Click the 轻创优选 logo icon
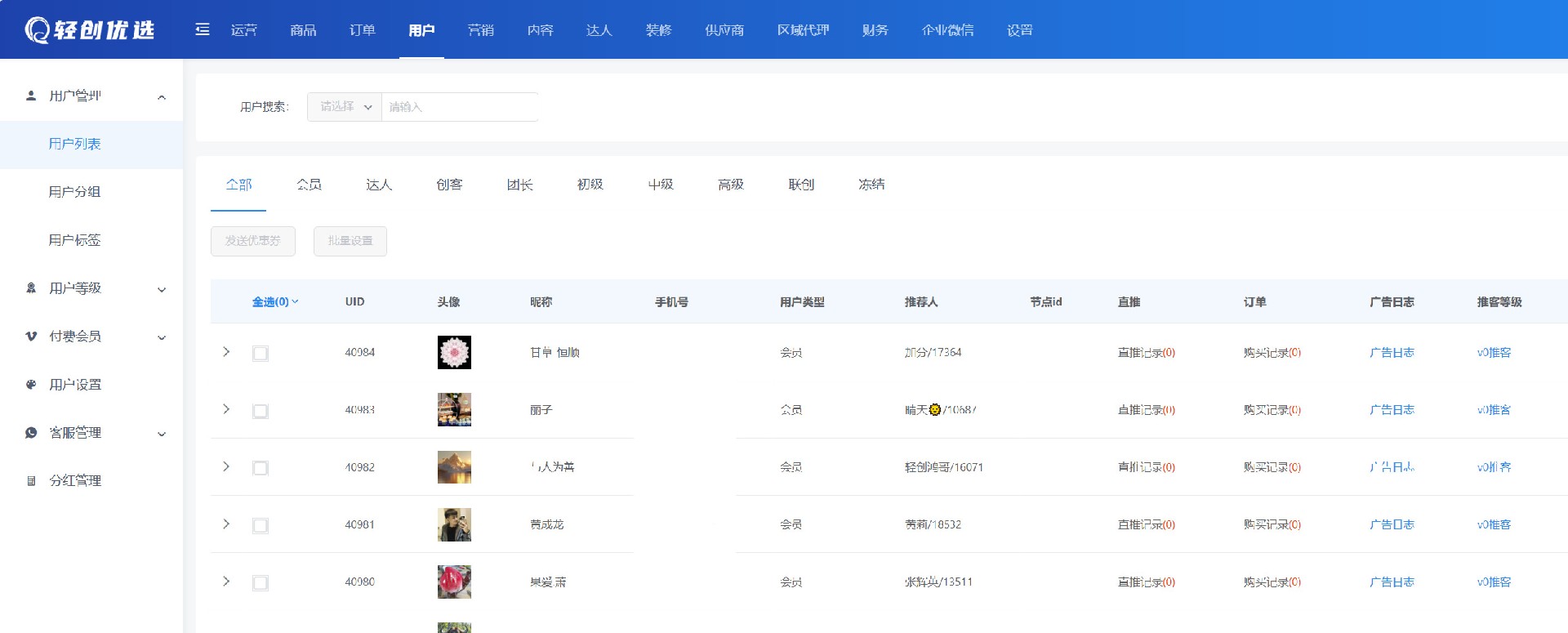 click(x=37, y=30)
